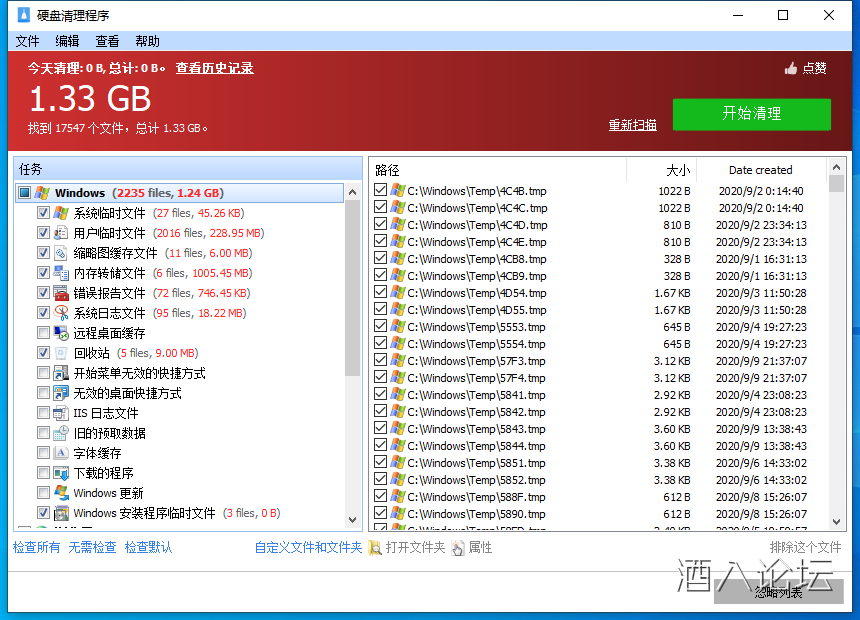Open the 查看历史记录 link
The height and width of the screenshot is (620, 860).
(214, 68)
